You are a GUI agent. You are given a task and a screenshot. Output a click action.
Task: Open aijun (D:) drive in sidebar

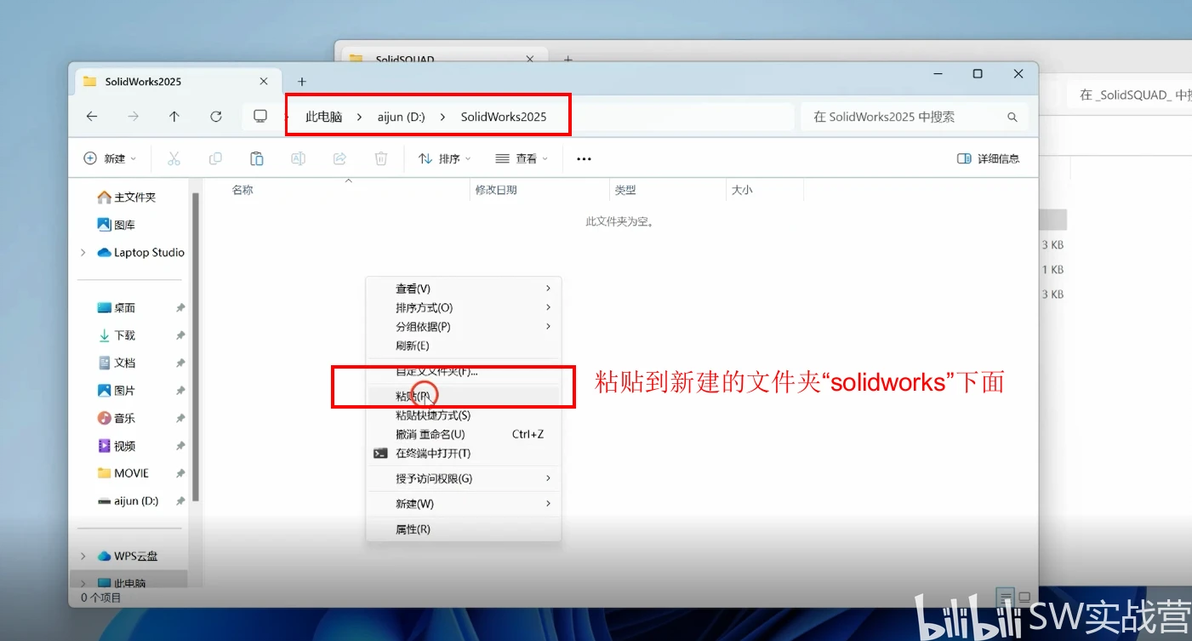pos(128,501)
